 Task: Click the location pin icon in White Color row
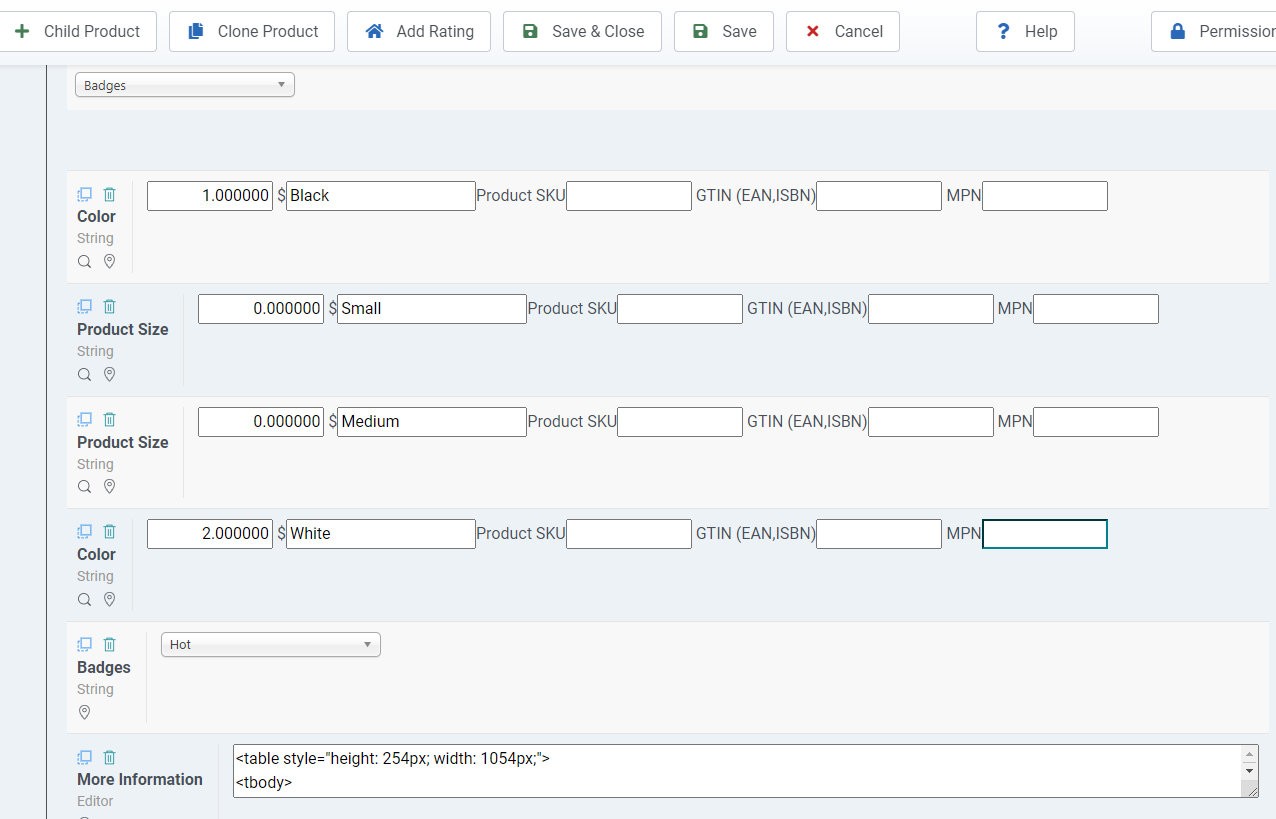[110, 600]
